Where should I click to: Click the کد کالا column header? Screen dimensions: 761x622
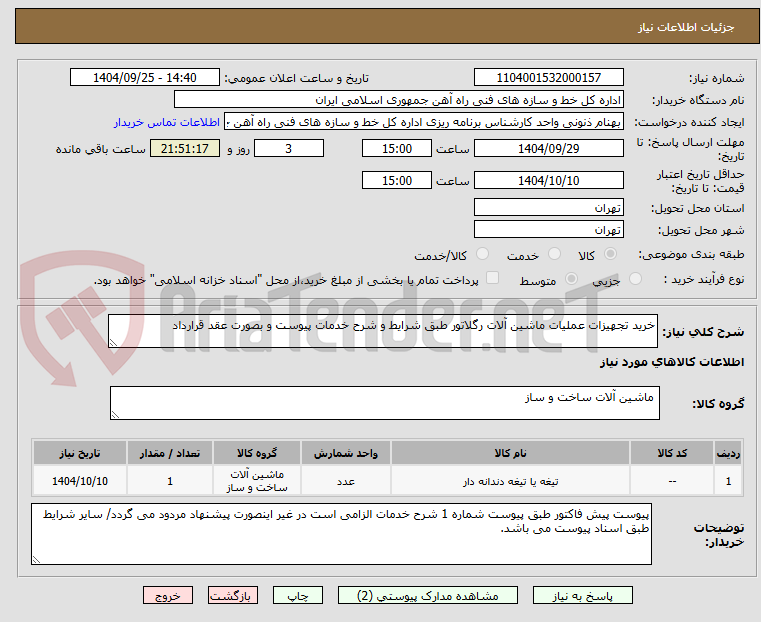(x=672, y=453)
